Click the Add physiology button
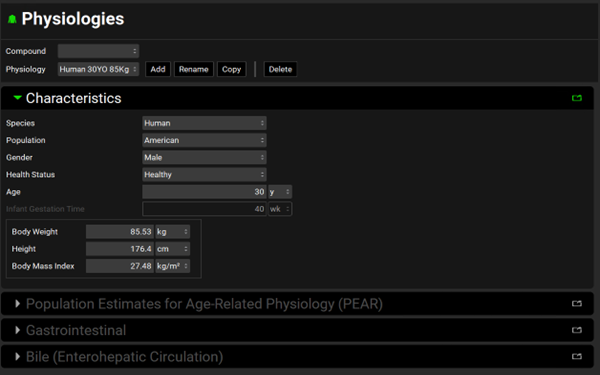600x375 pixels. coord(158,69)
